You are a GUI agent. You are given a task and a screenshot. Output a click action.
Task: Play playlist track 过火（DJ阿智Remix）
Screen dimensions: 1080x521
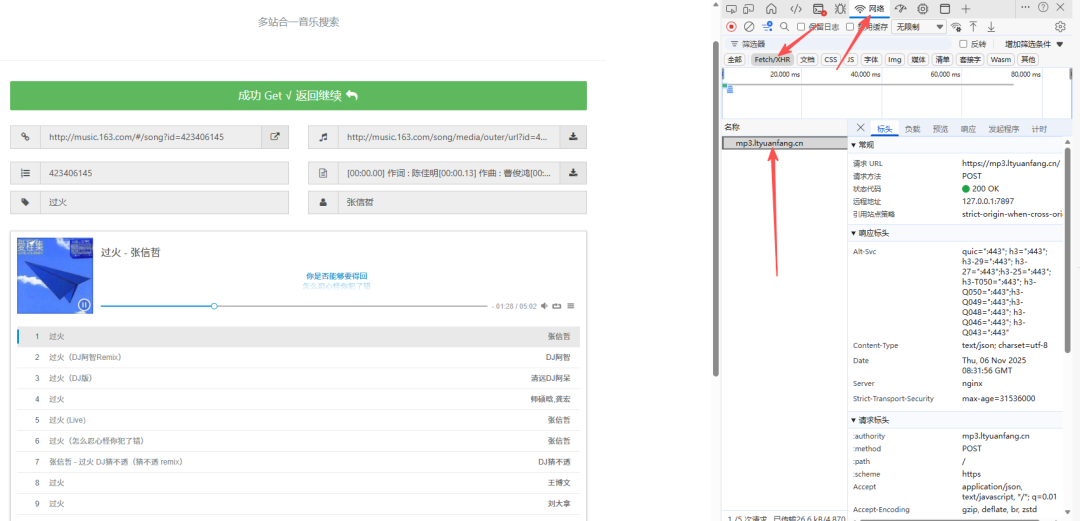[x=298, y=357]
